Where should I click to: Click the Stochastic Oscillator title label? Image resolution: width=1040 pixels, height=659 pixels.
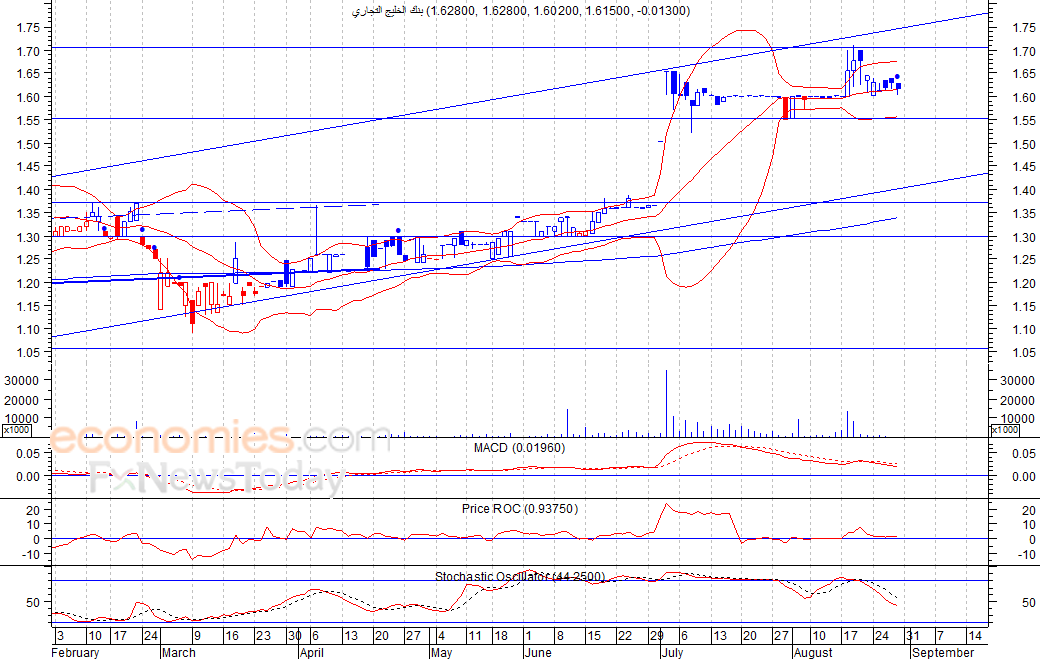pyautogui.click(x=519, y=577)
